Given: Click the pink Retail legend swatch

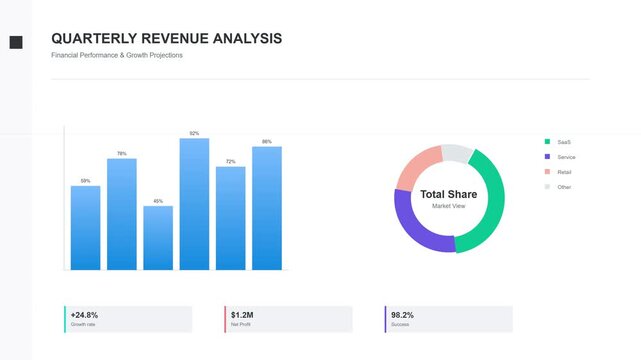Looking at the screenshot, I should 547,172.
